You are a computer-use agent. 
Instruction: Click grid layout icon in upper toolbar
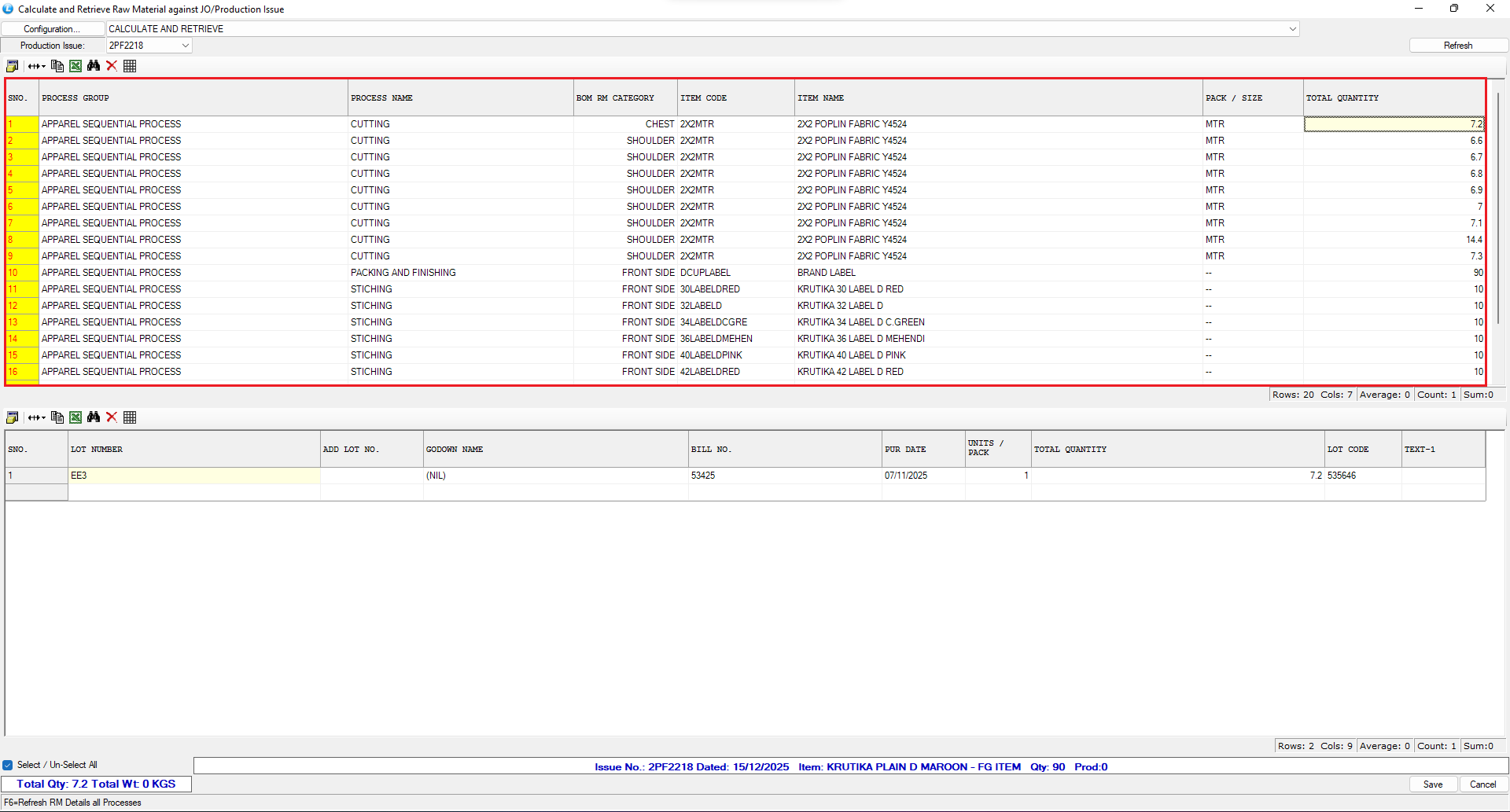(130, 66)
